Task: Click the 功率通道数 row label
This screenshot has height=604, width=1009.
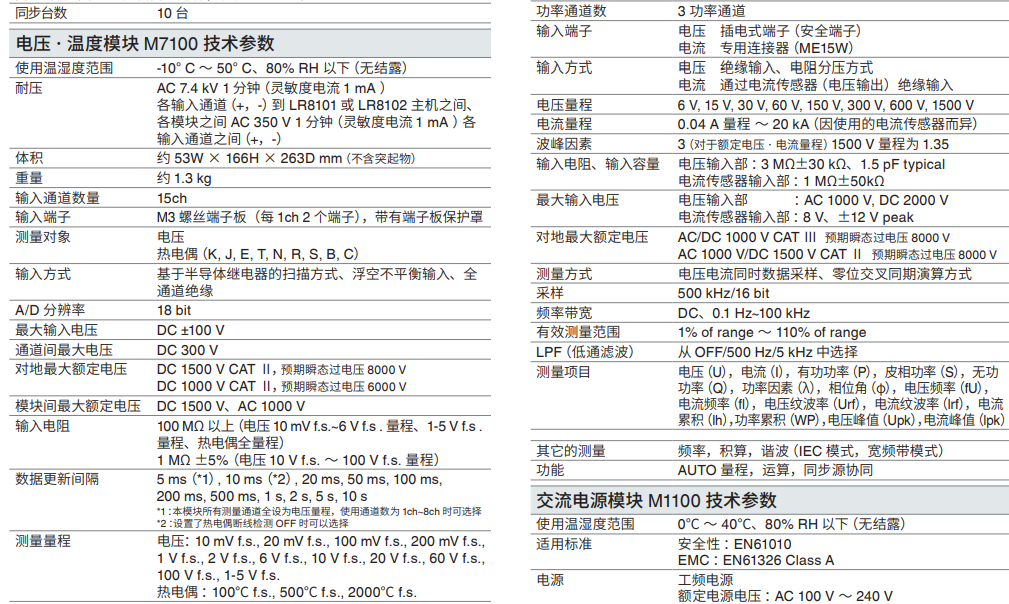Action: [x=571, y=11]
